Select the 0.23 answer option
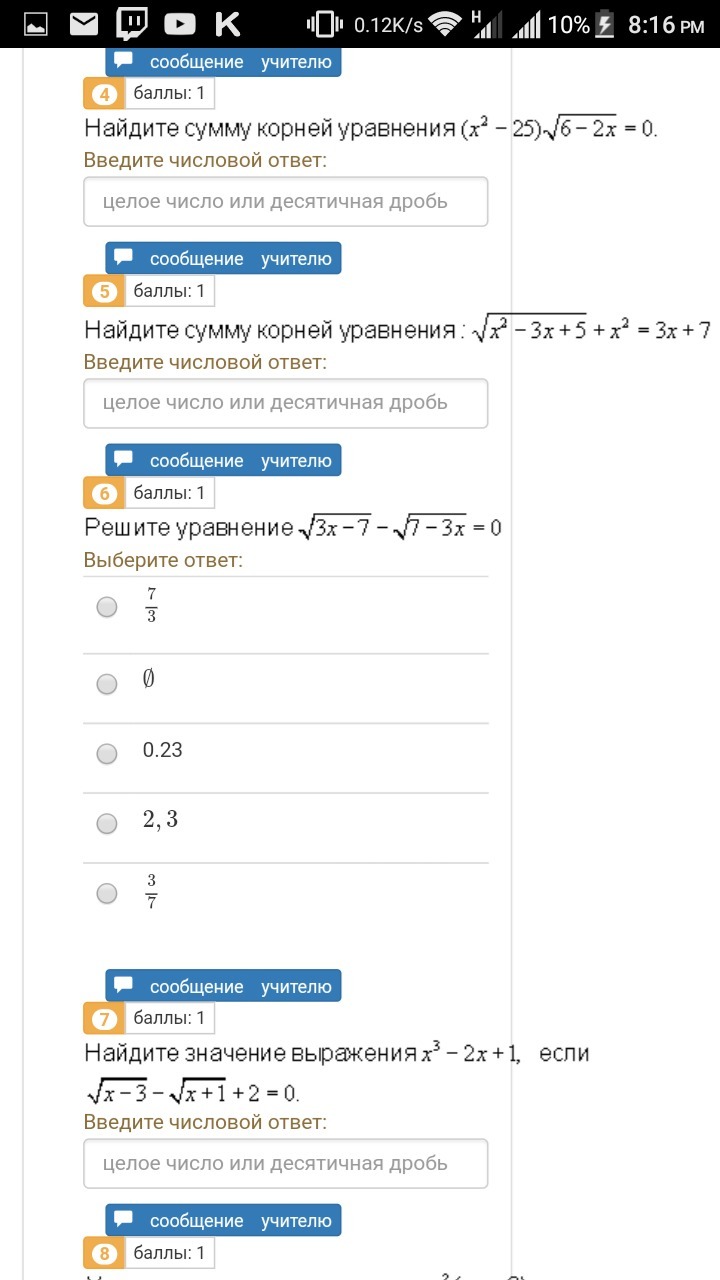This screenshot has width=720, height=1280. pos(107,754)
